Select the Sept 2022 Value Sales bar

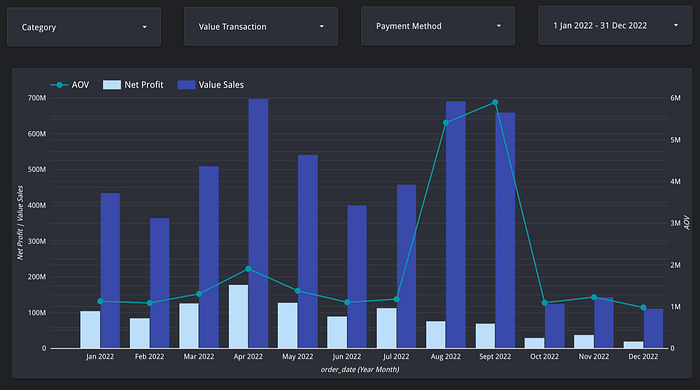click(505, 230)
